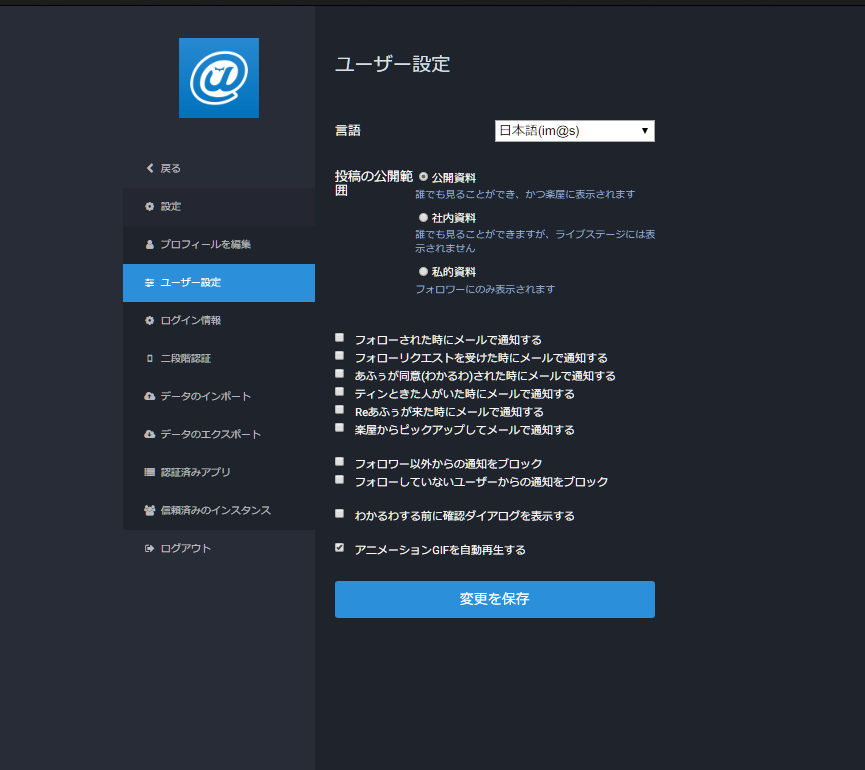Viewport: 865px width, 770px height.
Task: Click the cloud icon for データのエクスポート
Action: coord(149,434)
